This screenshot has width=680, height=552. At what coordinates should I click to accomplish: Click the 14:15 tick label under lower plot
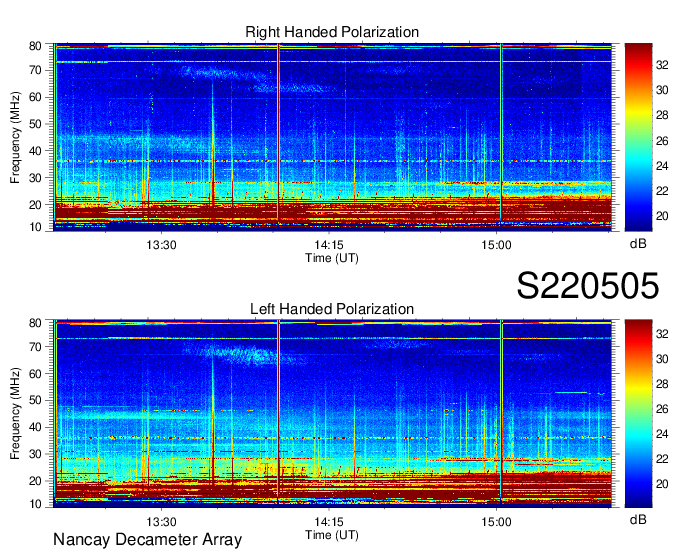(x=329, y=522)
